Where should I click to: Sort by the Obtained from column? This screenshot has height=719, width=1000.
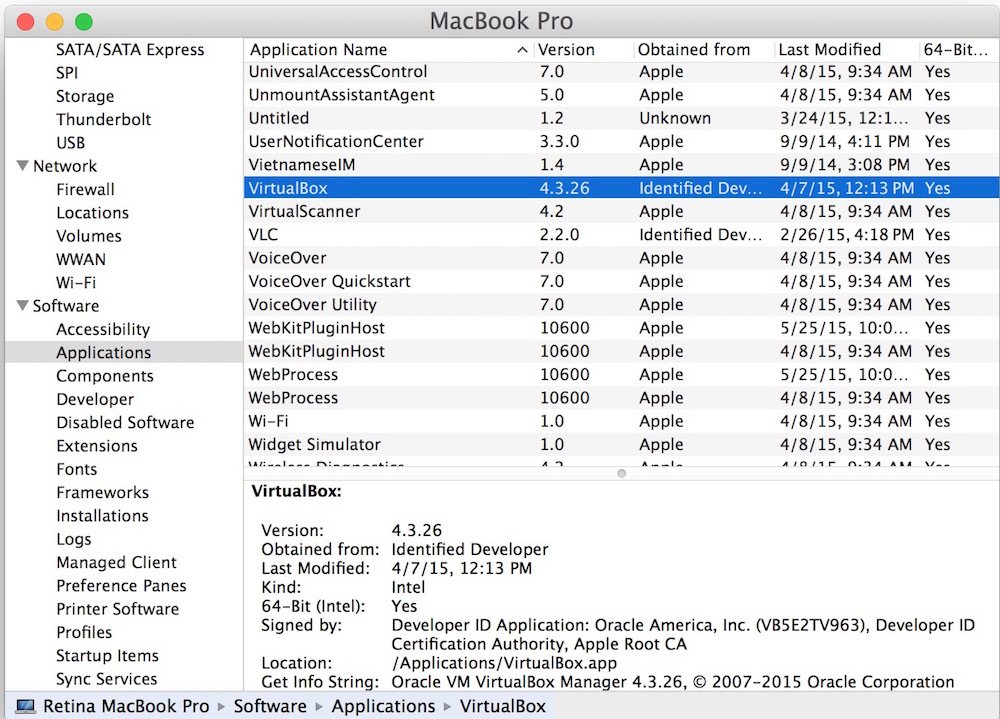[x=694, y=50]
